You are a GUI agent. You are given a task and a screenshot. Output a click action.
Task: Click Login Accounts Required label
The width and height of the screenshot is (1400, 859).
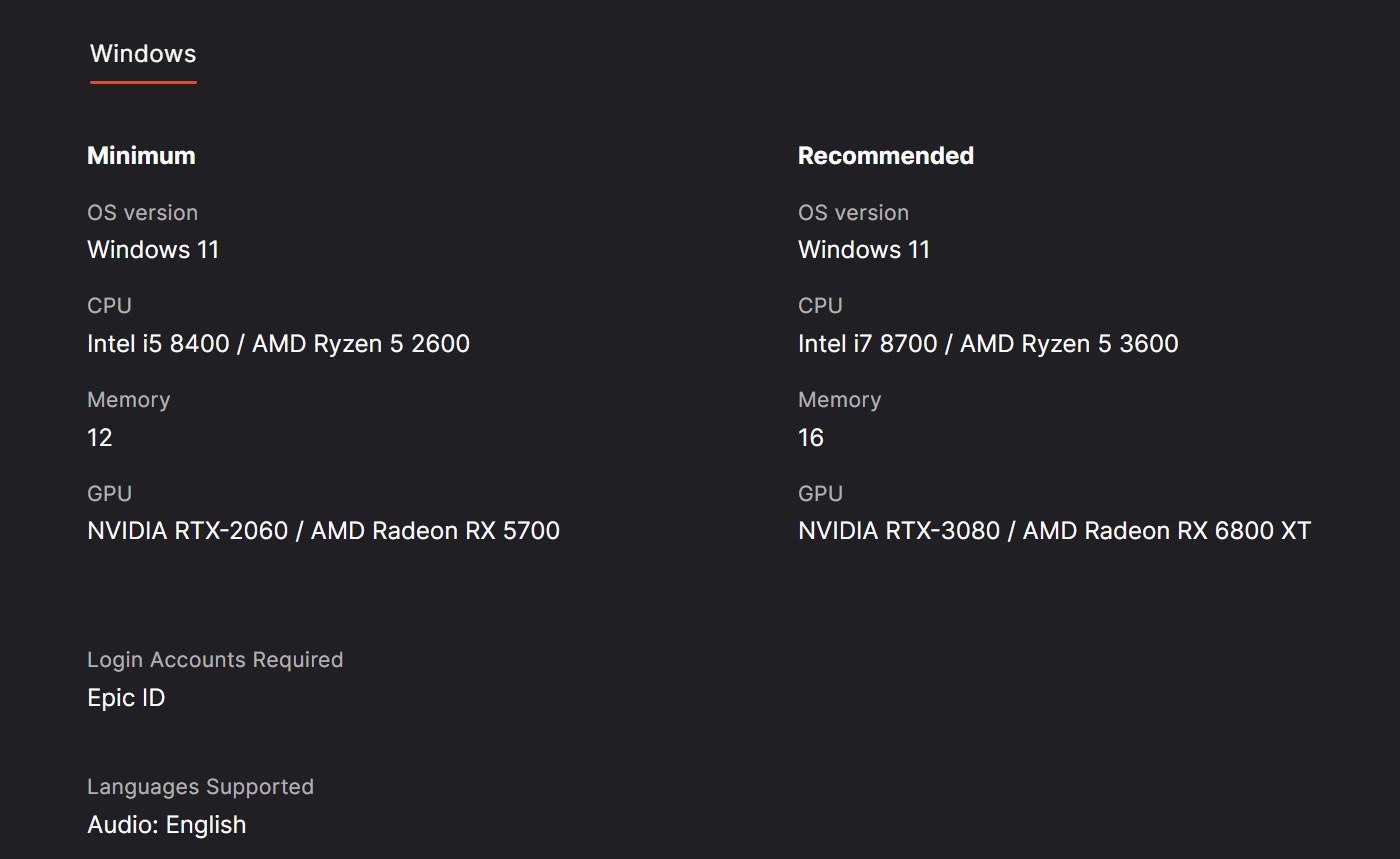pos(215,660)
